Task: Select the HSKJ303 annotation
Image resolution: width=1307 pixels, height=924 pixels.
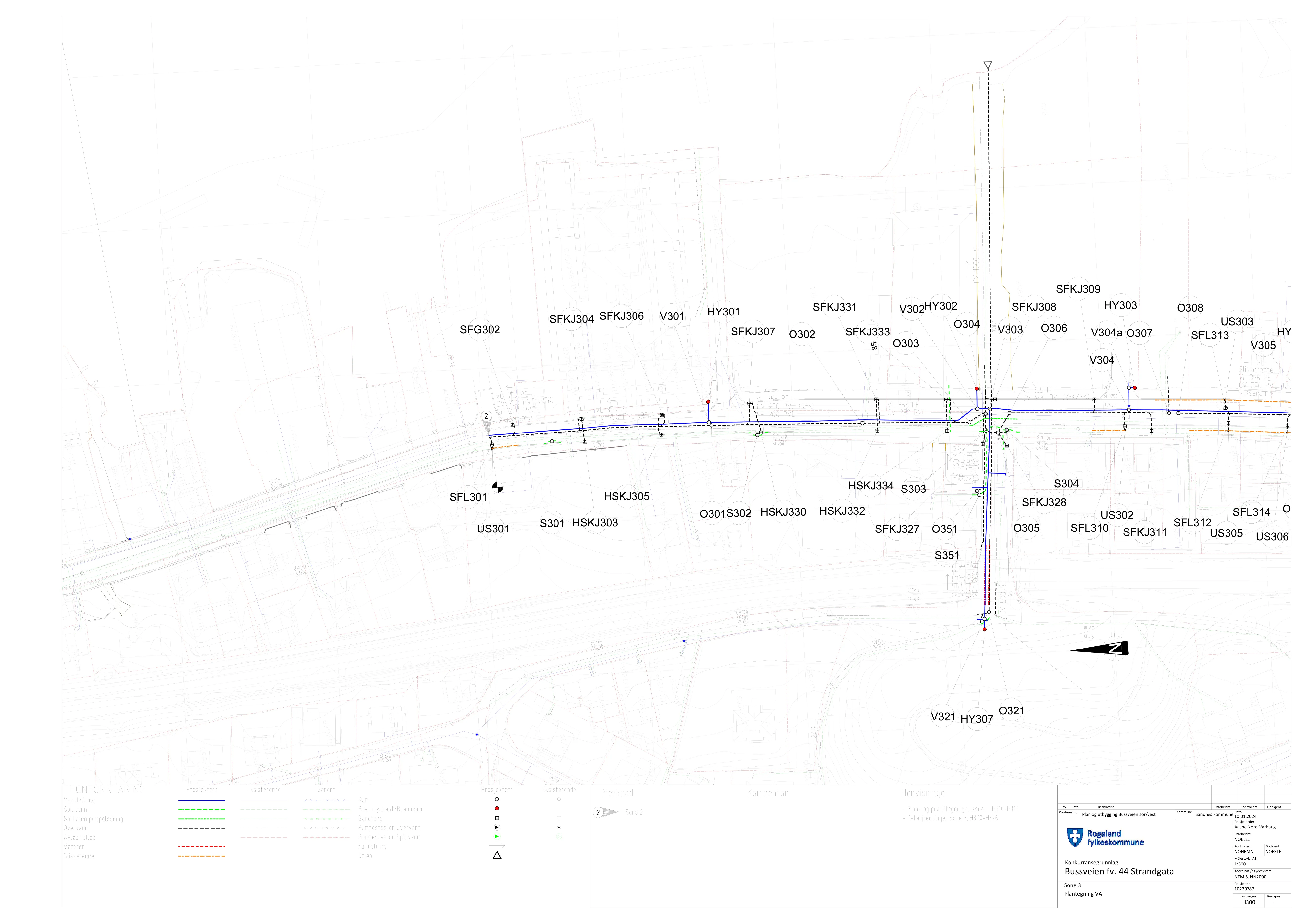Action: click(x=595, y=523)
